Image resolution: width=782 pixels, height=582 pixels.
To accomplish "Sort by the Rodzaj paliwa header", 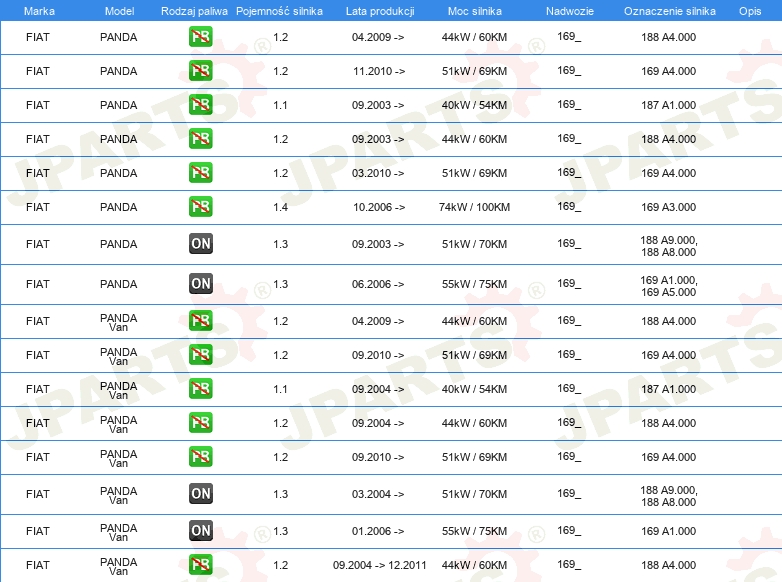I will coord(194,11).
